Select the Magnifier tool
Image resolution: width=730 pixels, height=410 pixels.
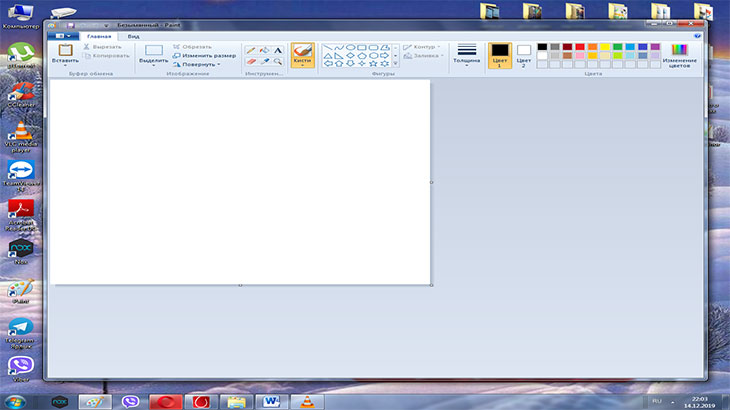[277, 61]
